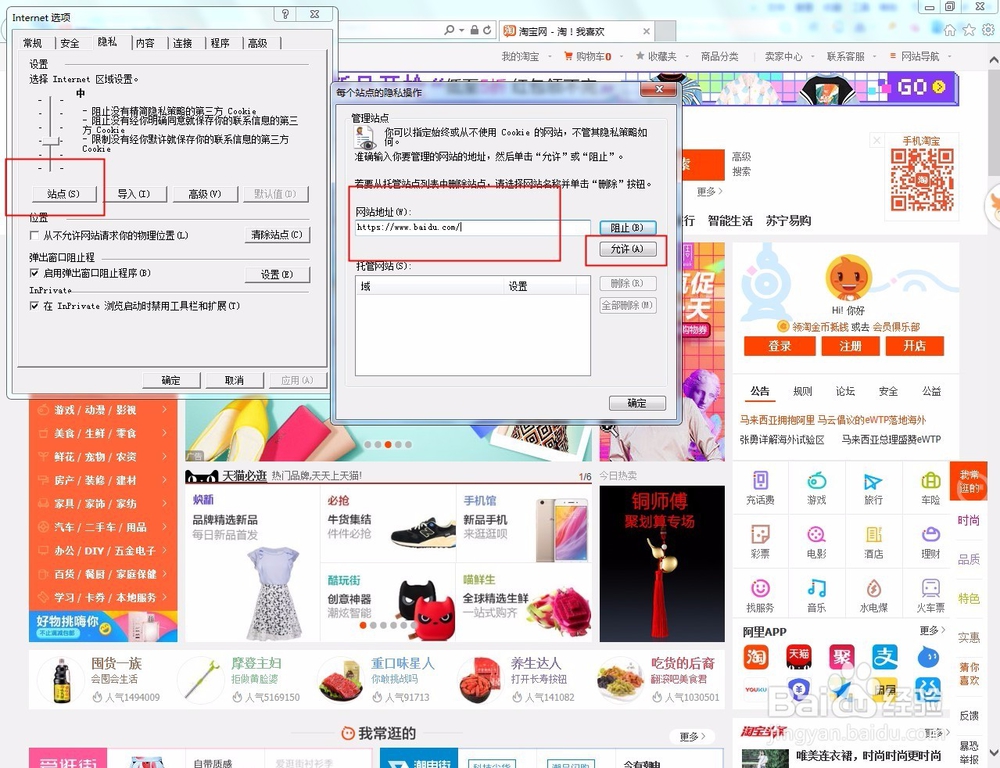Open the 天猫 app icon
This screenshot has height=768, width=1000.
coord(799,657)
